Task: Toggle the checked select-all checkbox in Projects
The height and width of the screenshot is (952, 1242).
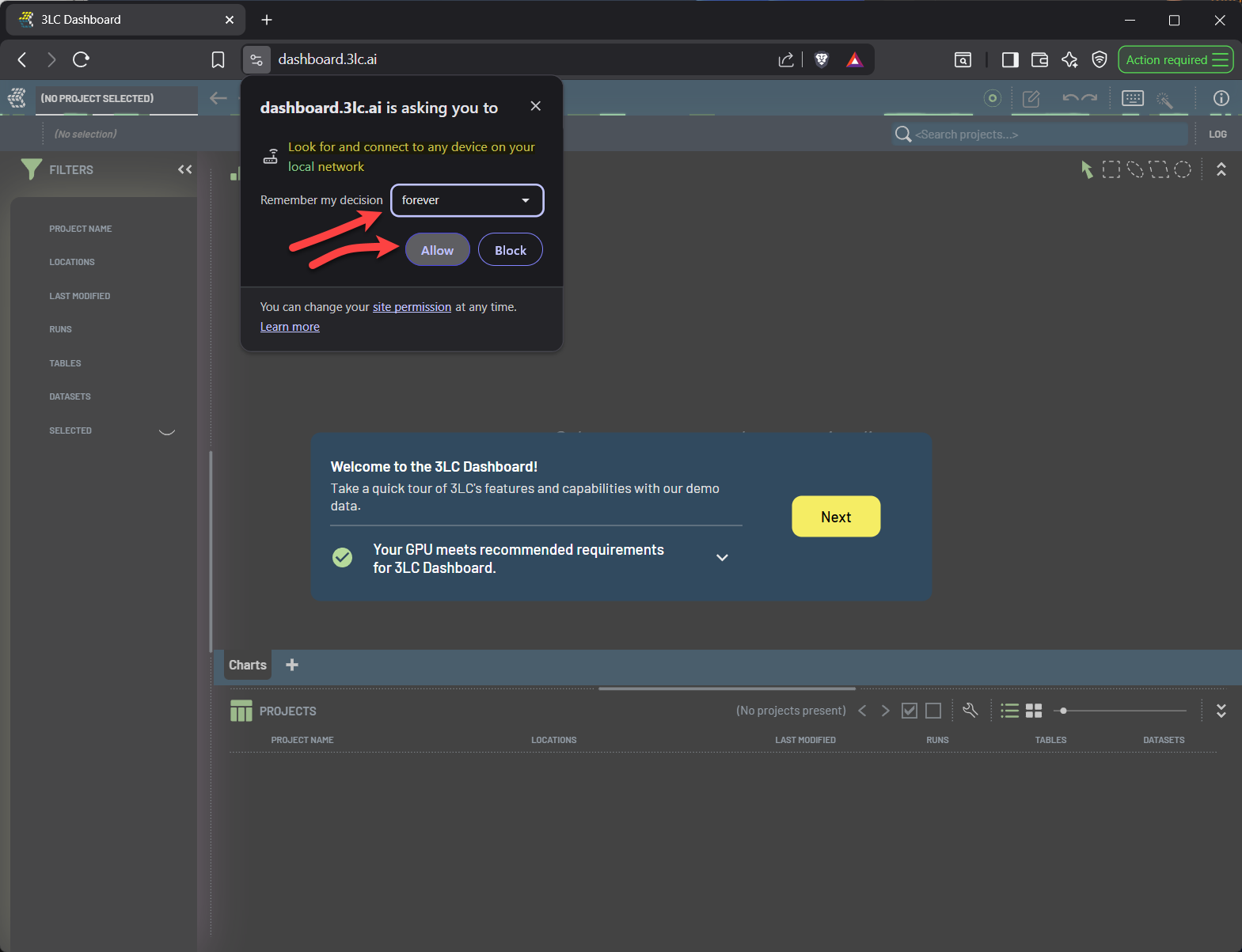Action: (x=910, y=711)
